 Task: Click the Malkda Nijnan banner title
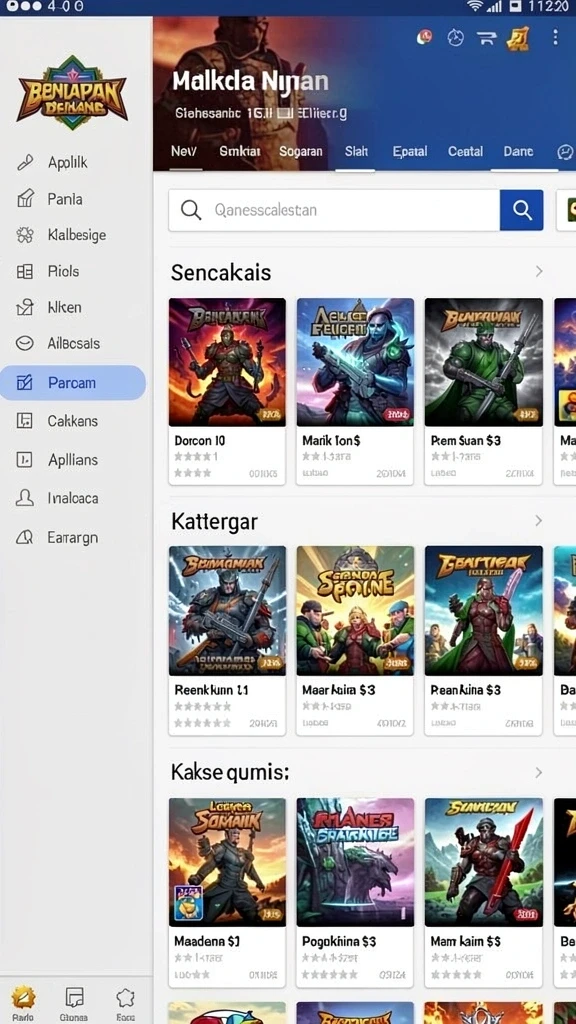click(x=250, y=82)
